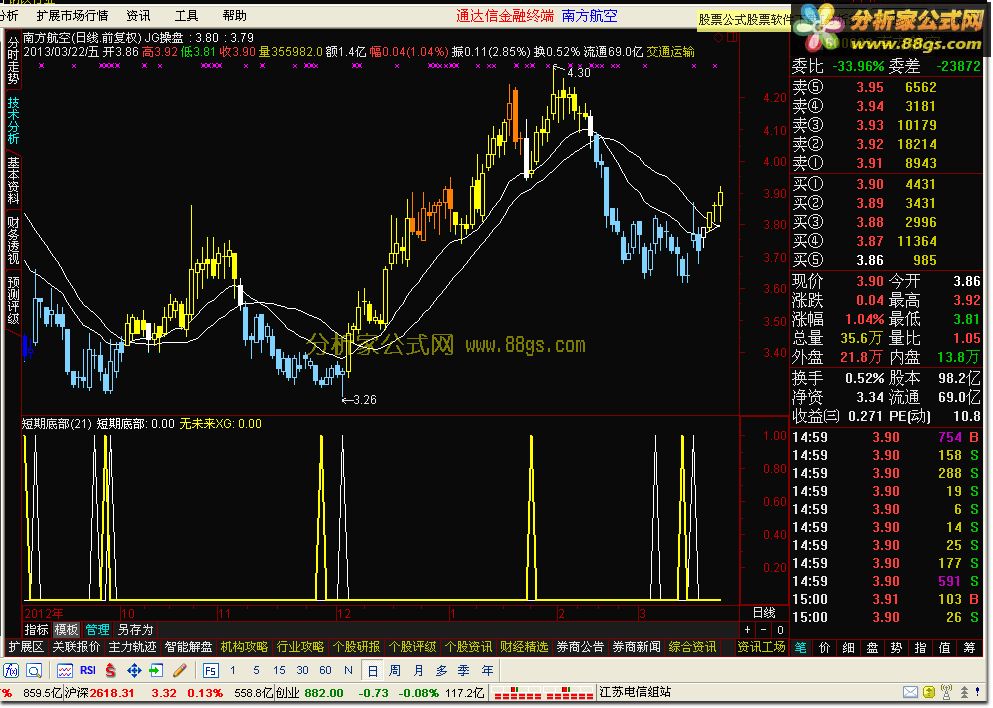
Task: Switch to 60-minute period
Action: (325, 670)
